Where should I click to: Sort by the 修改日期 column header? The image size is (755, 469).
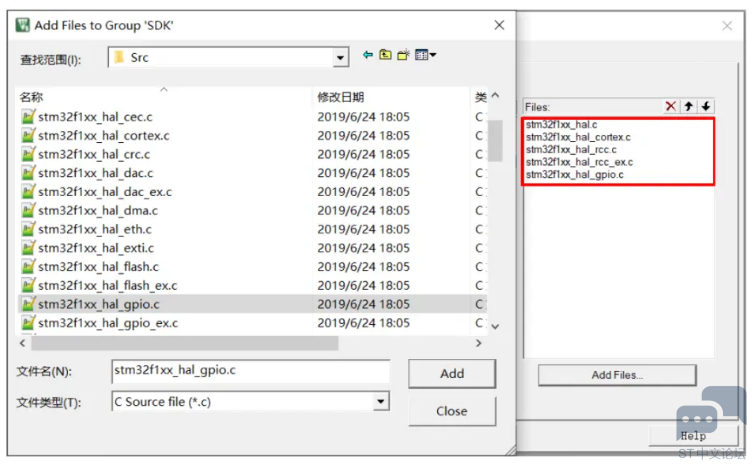coord(340,97)
